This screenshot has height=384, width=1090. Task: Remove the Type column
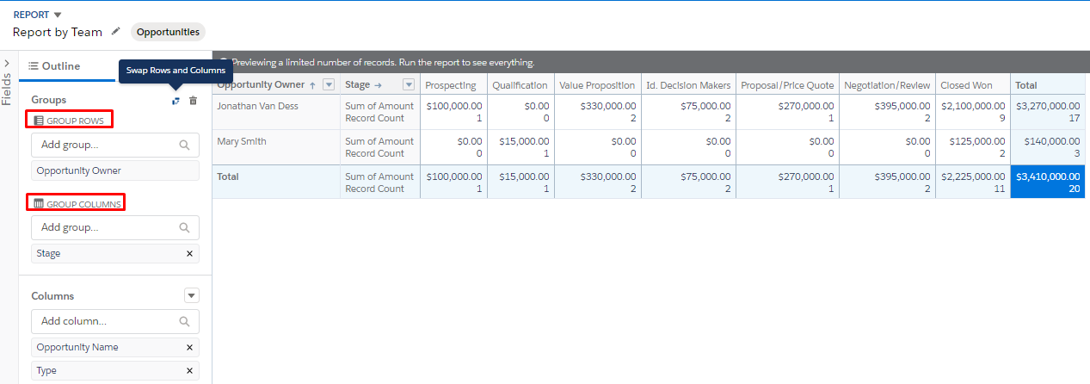pos(189,371)
